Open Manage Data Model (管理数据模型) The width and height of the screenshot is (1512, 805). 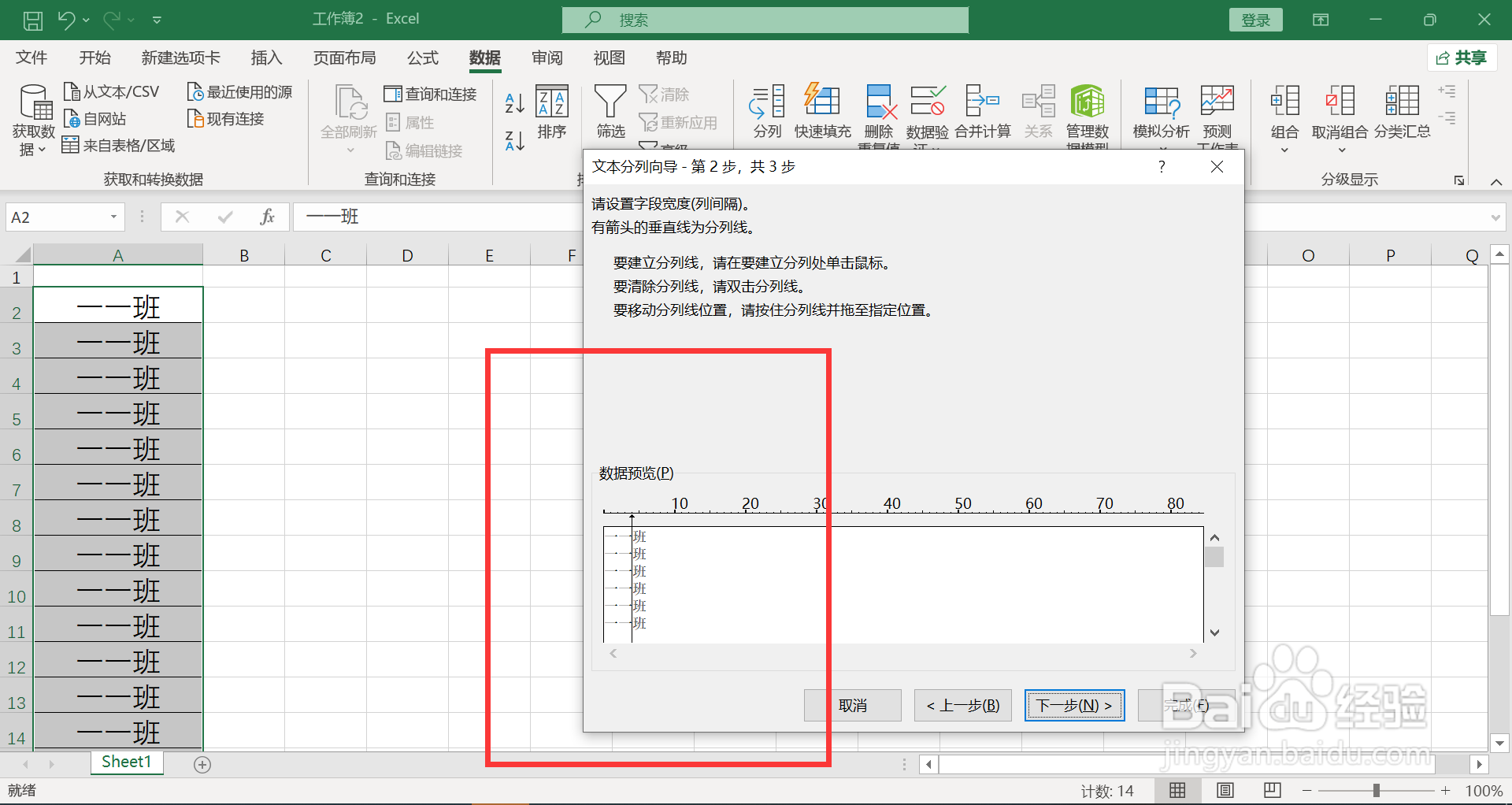pos(1088,115)
